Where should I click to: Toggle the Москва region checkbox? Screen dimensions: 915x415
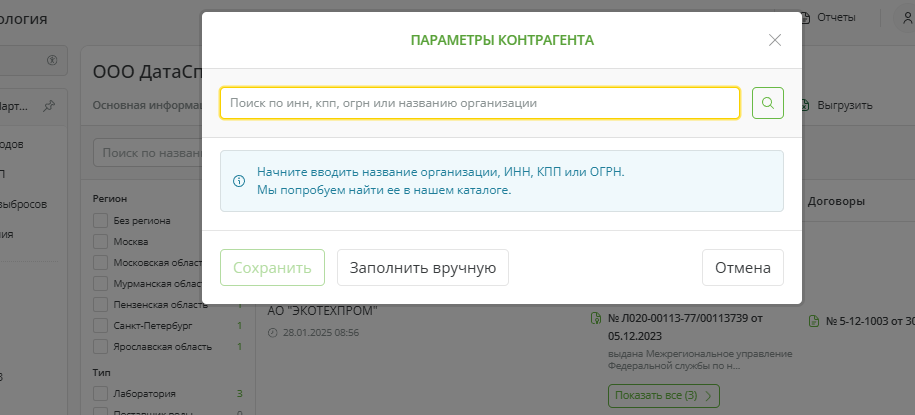(x=100, y=241)
